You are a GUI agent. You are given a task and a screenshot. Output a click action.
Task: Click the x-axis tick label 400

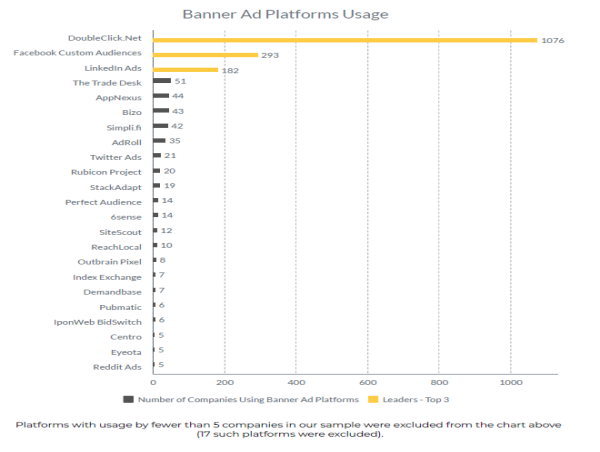click(296, 382)
